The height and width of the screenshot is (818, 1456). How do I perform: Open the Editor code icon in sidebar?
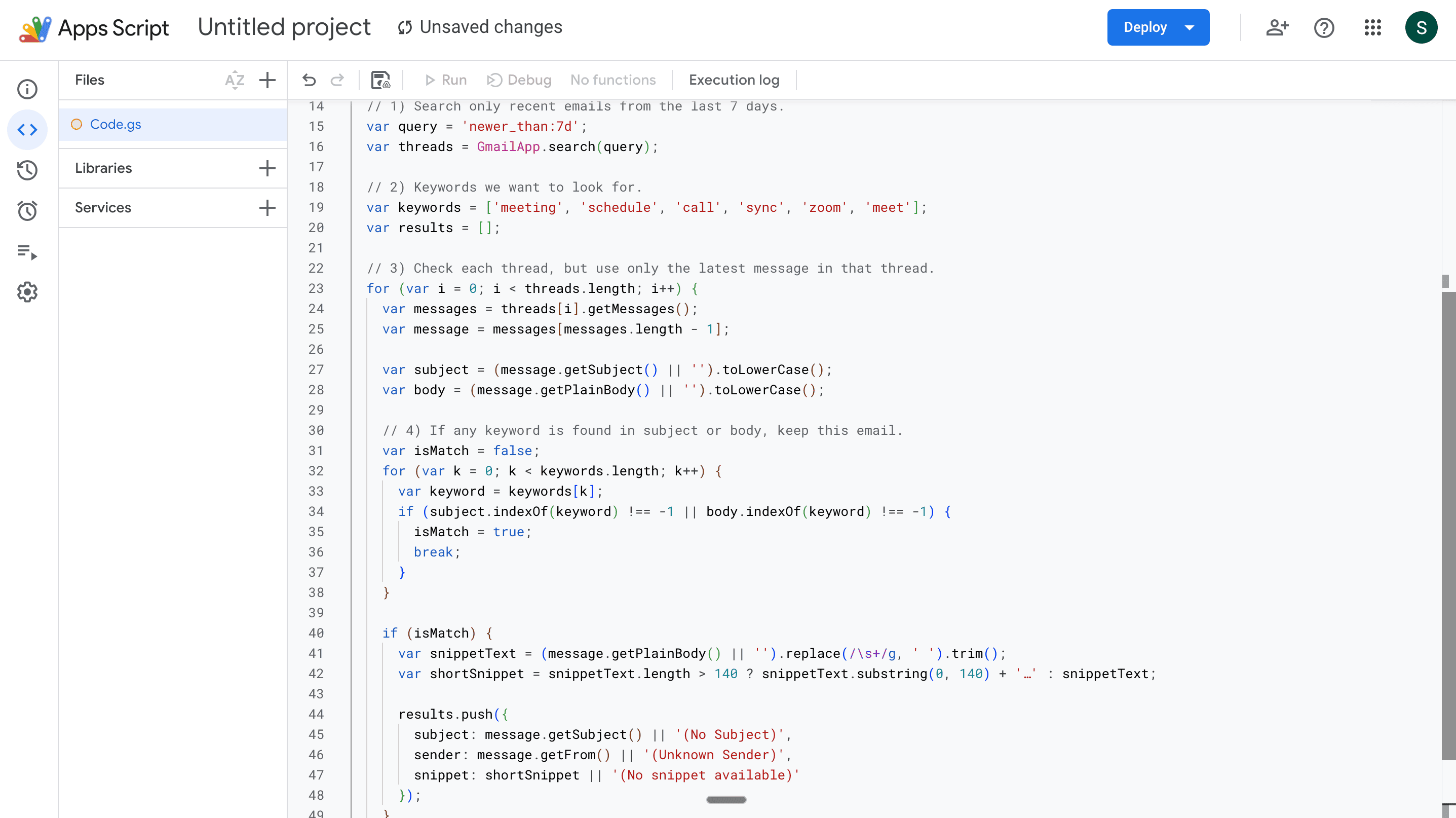click(x=27, y=130)
